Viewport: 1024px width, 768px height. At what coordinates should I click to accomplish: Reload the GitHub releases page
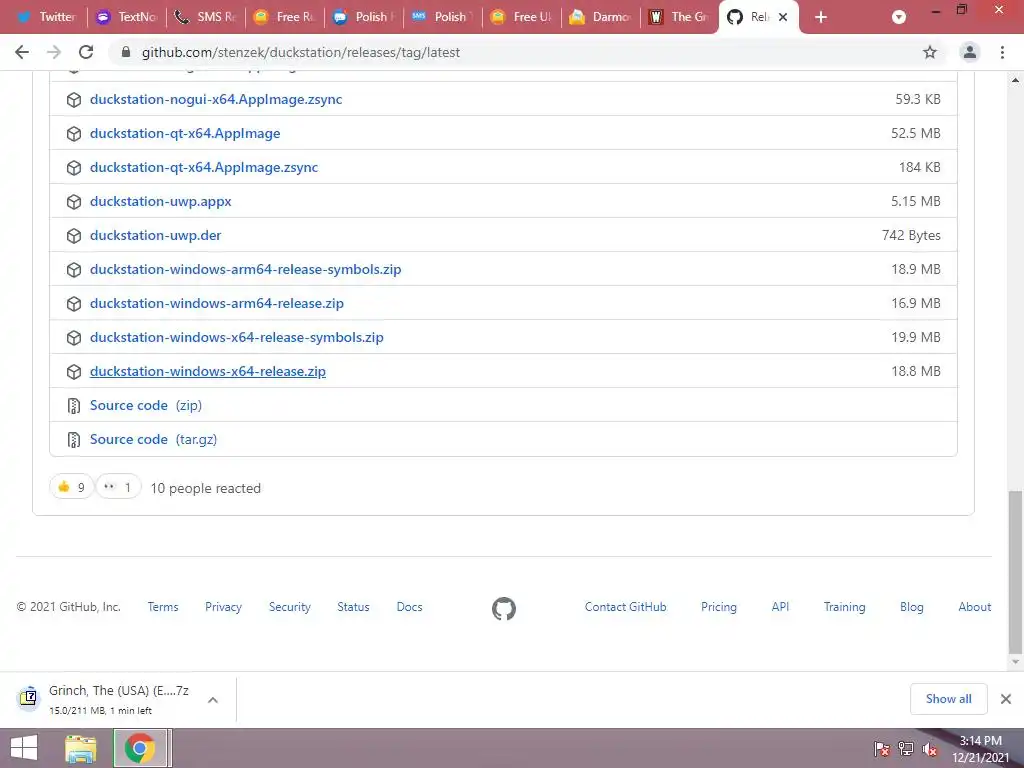[x=86, y=52]
